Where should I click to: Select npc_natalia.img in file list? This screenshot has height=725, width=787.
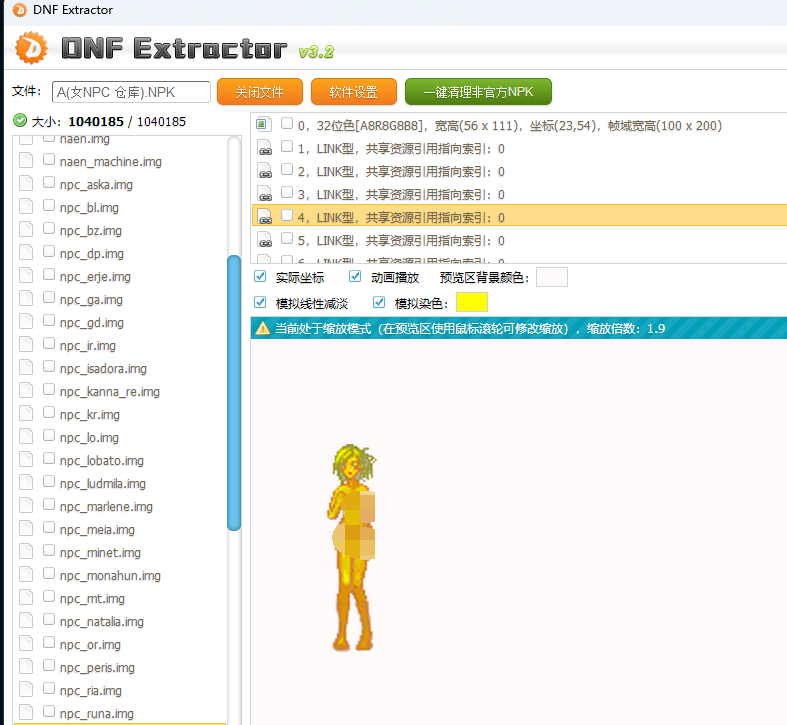[x=101, y=622]
